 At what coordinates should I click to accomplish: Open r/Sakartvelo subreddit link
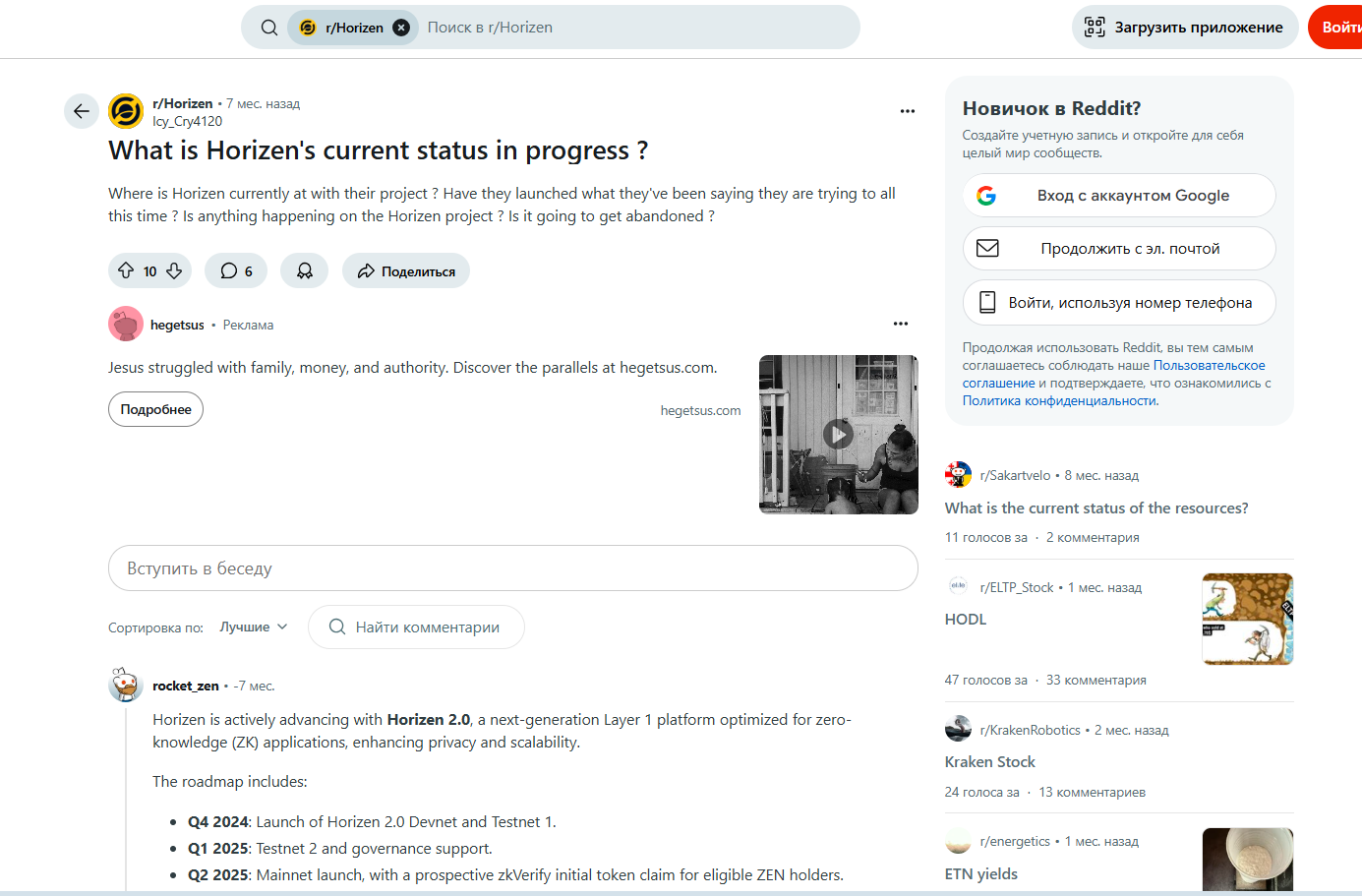pyautogui.click(x=1015, y=475)
